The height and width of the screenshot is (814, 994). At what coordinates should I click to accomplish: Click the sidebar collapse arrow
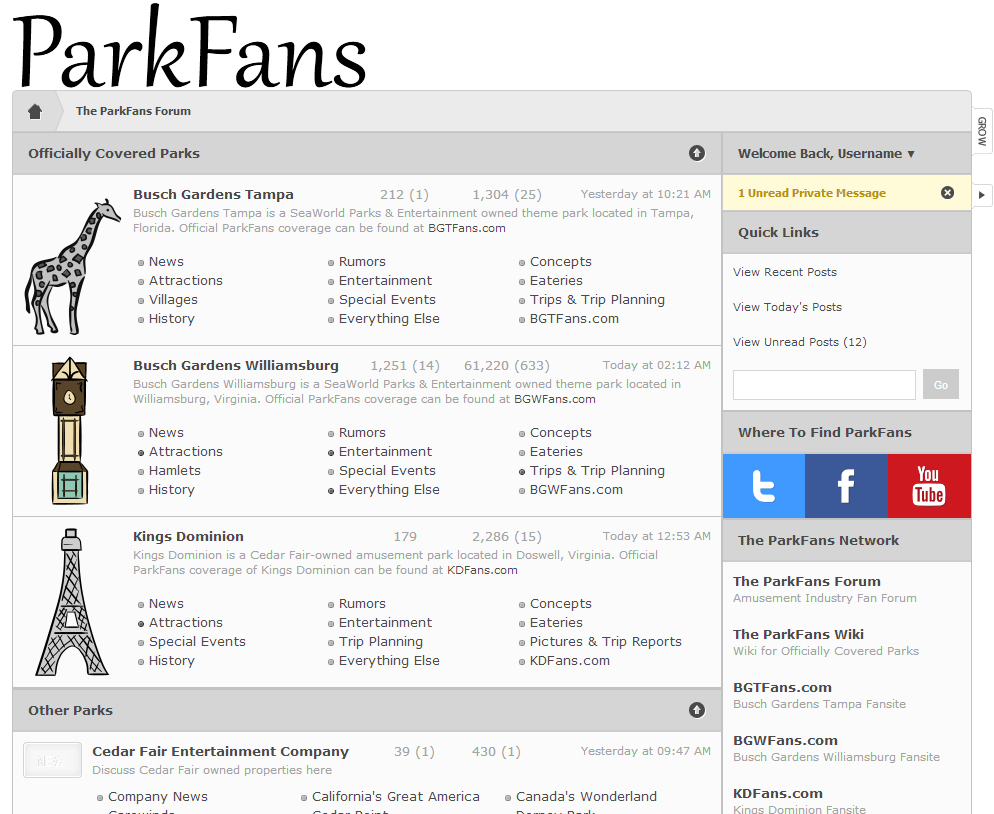pyautogui.click(x=982, y=195)
